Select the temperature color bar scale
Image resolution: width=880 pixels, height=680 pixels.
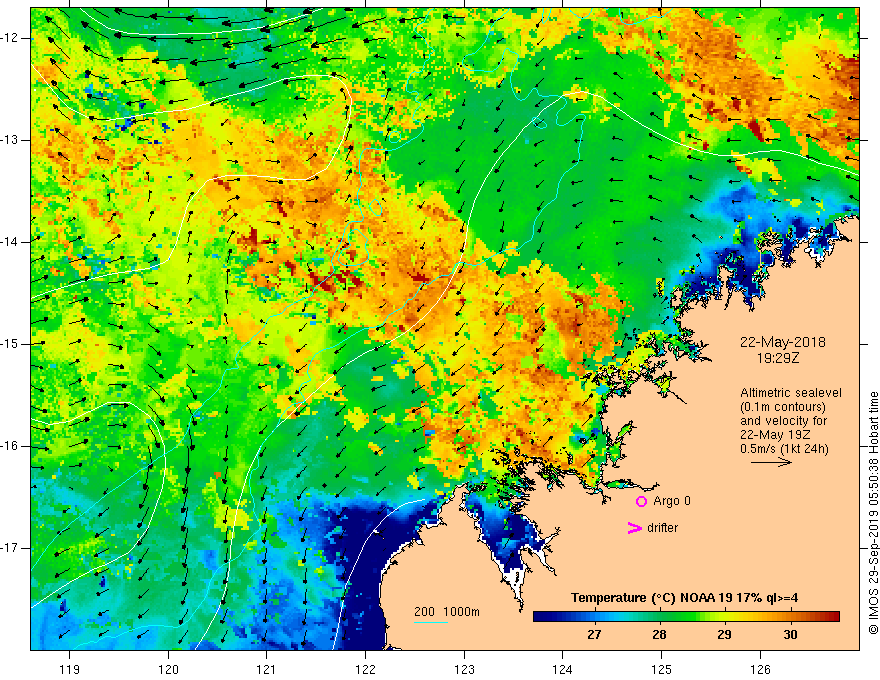[686, 617]
